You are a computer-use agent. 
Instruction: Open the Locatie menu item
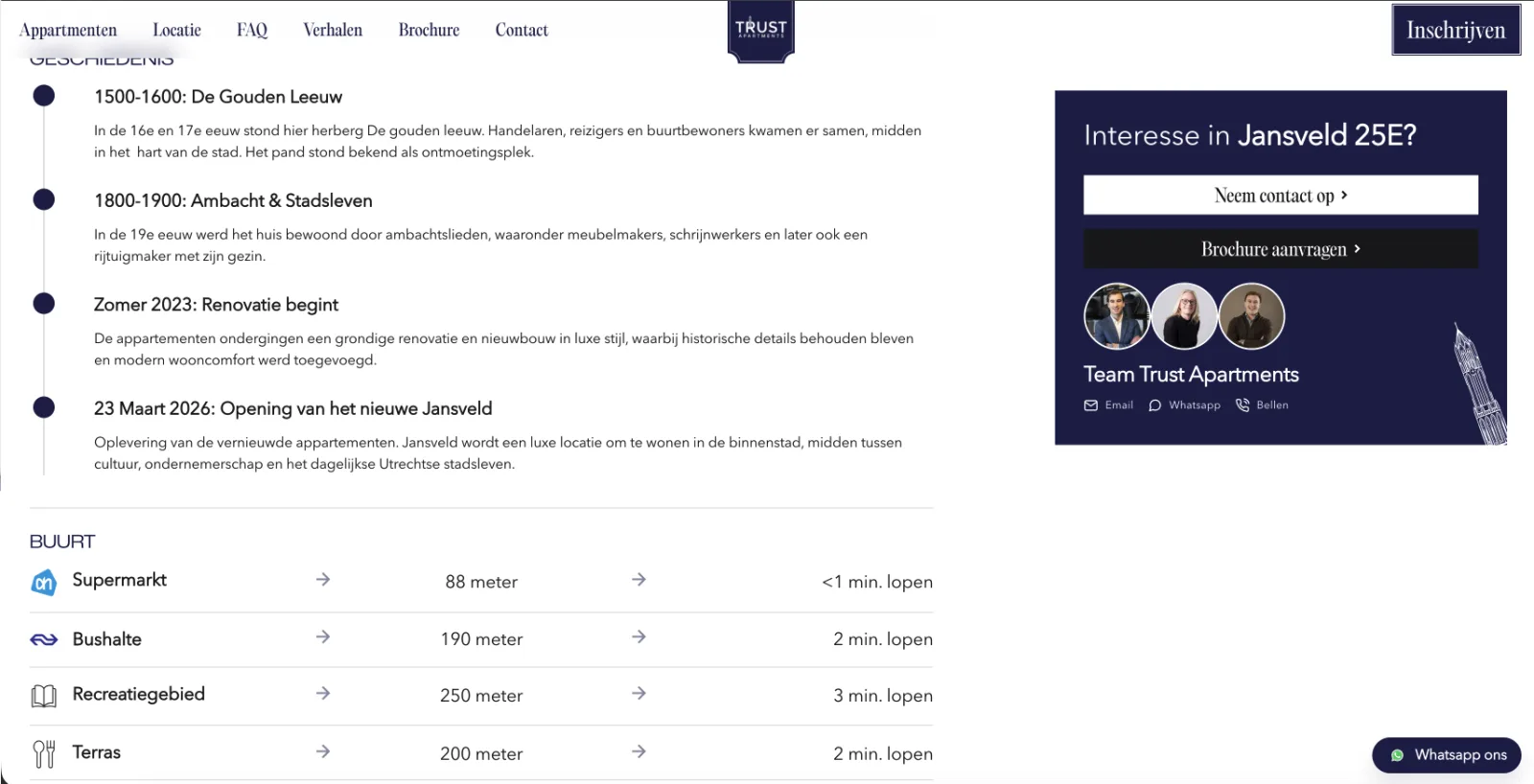177,30
